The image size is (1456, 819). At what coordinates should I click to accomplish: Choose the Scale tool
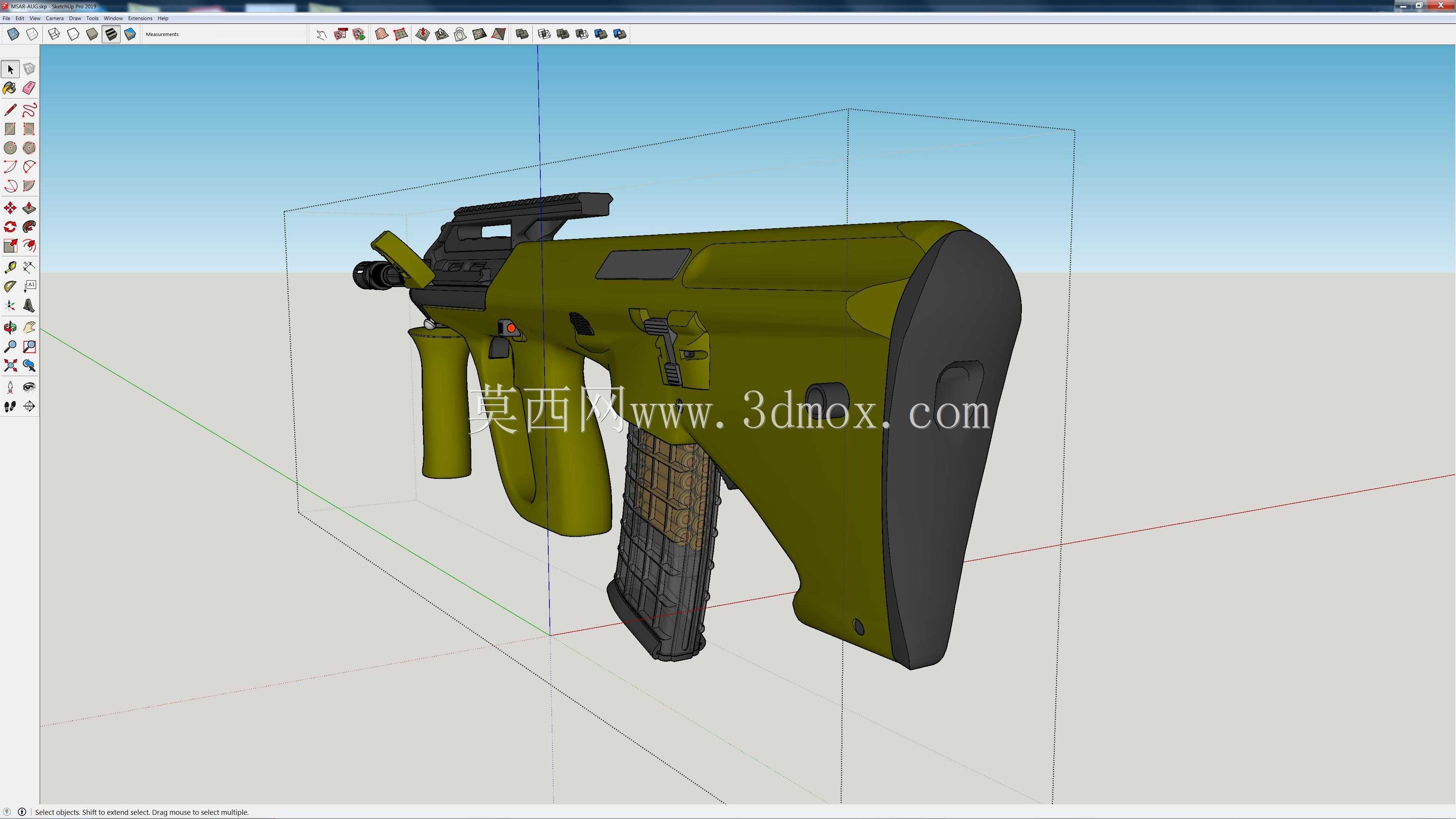10,246
